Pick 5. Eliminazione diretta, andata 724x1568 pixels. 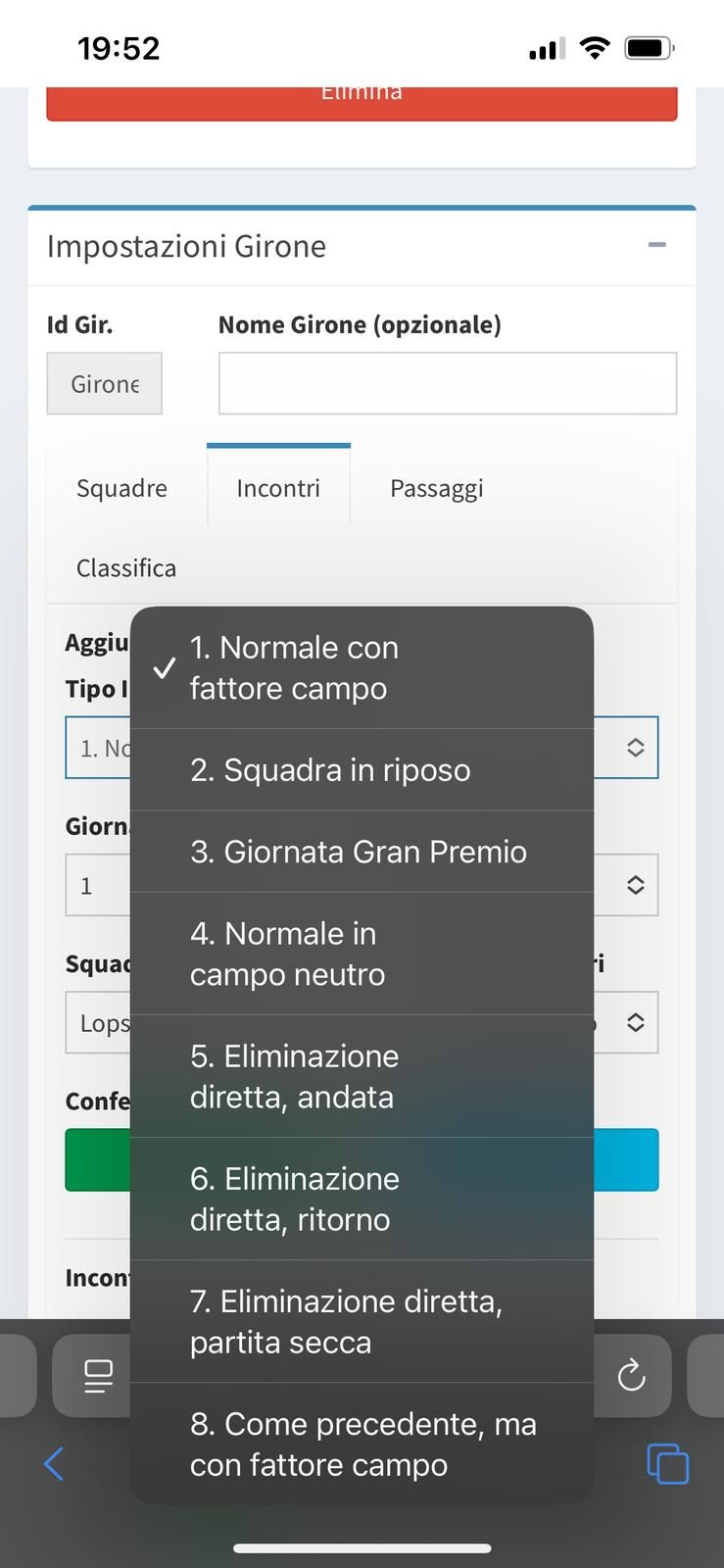pos(361,1076)
